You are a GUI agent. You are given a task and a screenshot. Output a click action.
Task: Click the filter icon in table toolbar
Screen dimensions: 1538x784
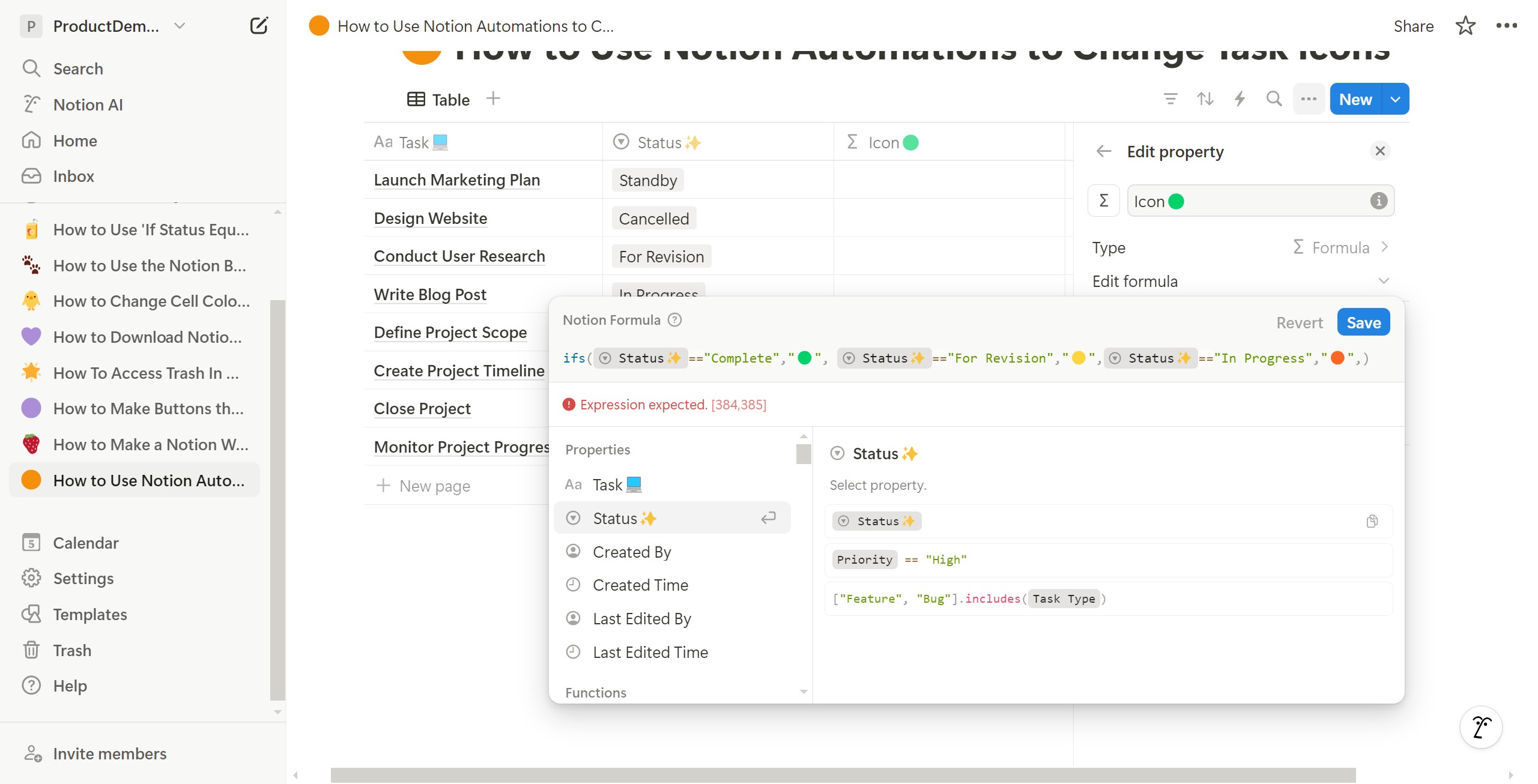[1170, 99]
